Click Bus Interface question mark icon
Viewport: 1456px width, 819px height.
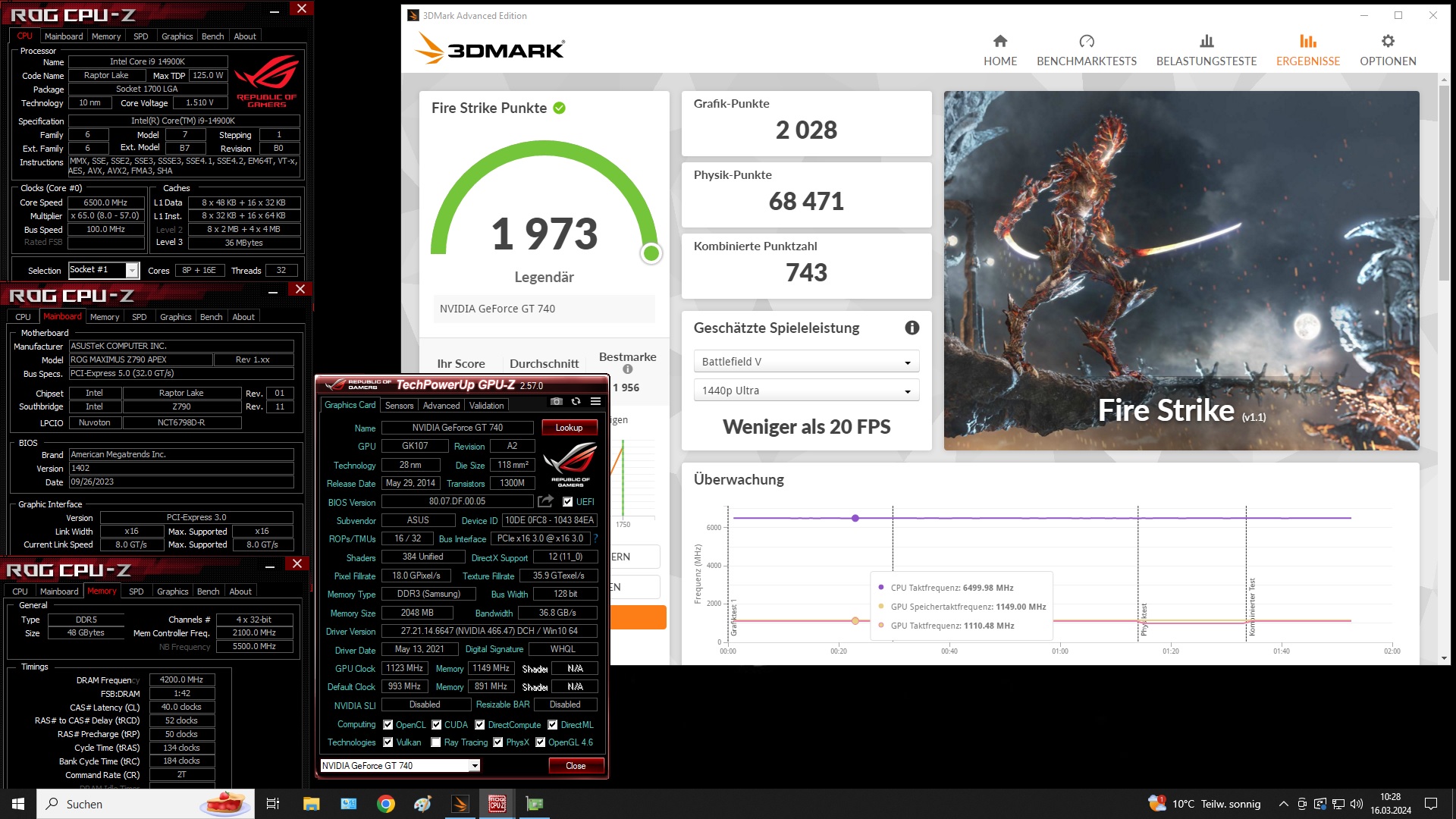(x=595, y=538)
